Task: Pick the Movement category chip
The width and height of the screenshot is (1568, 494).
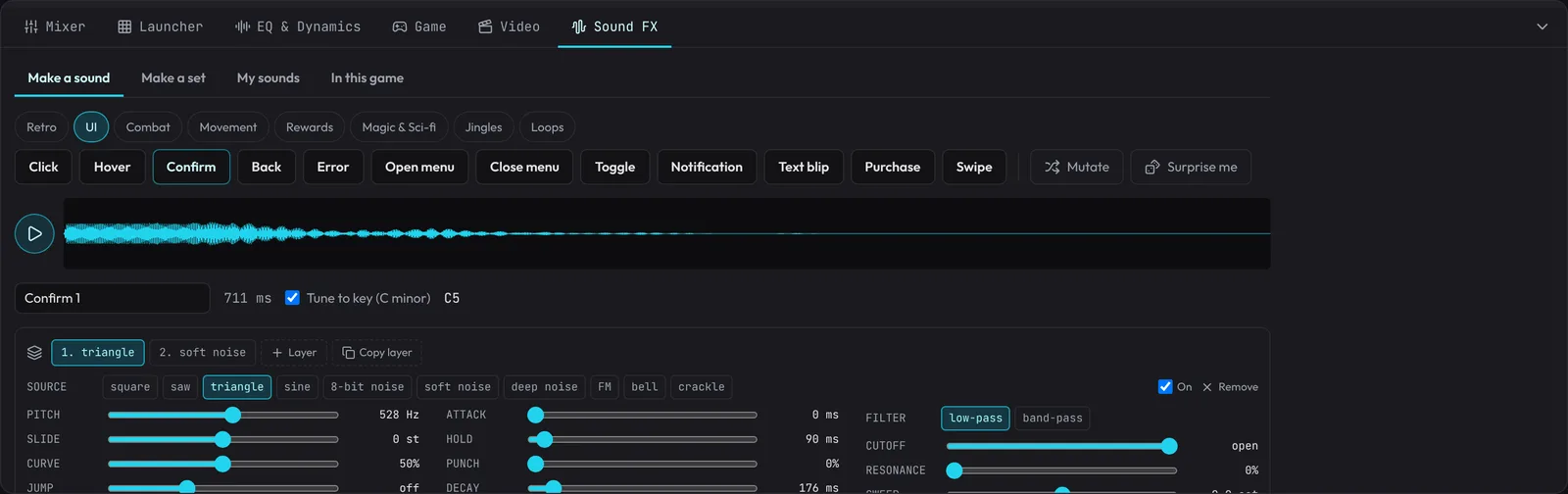Action: pyautogui.click(x=228, y=127)
